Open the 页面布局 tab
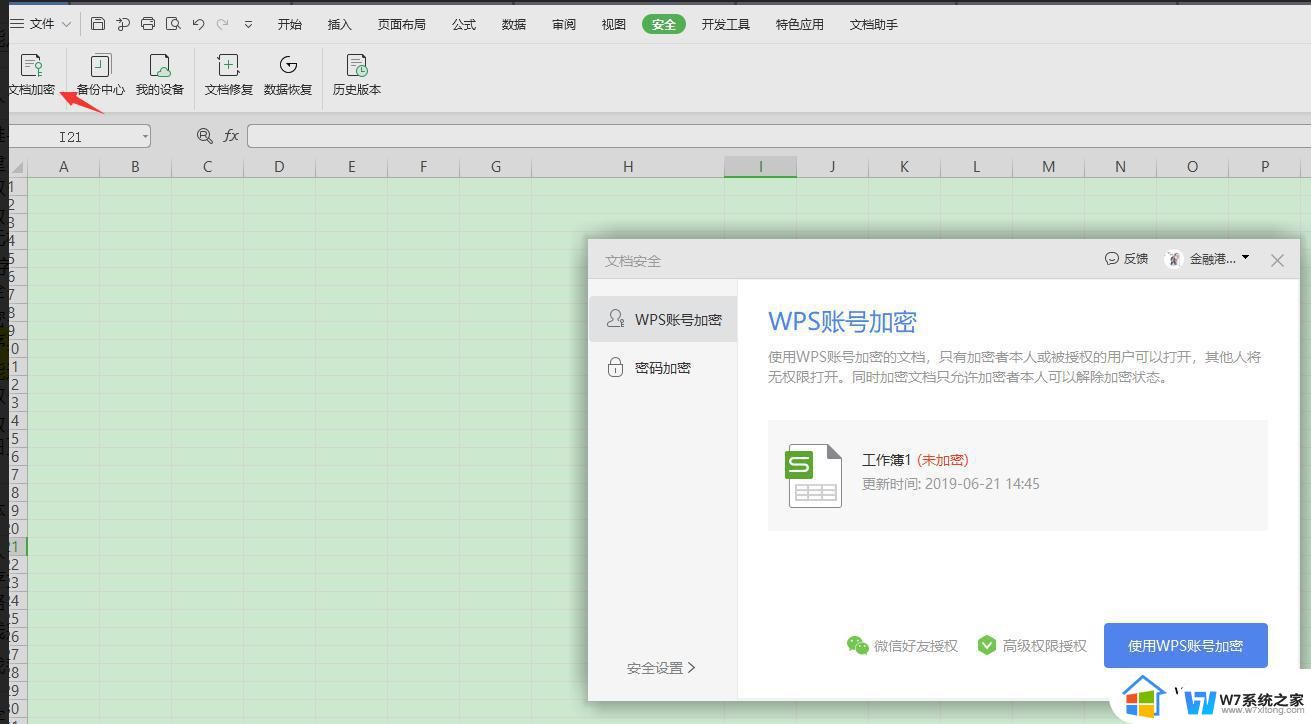This screenshot has height=724, width=1311. 401,24
